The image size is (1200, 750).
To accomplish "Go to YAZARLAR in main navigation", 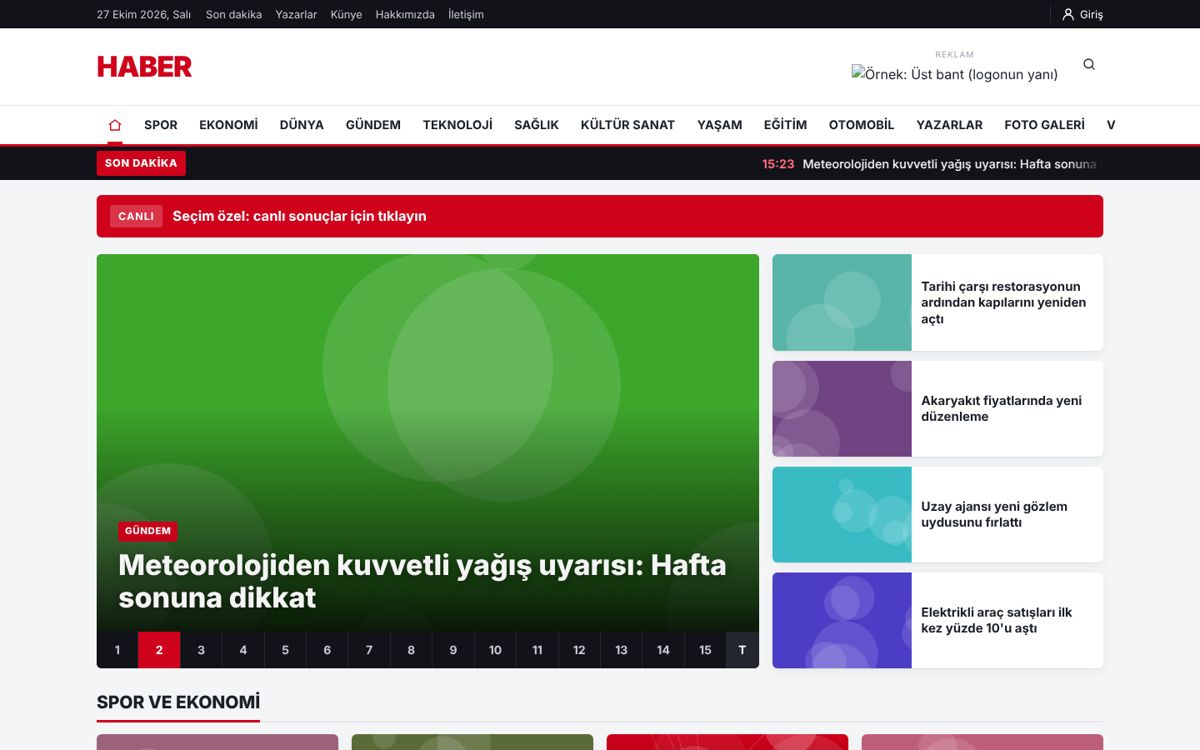I will click(949, 125).
